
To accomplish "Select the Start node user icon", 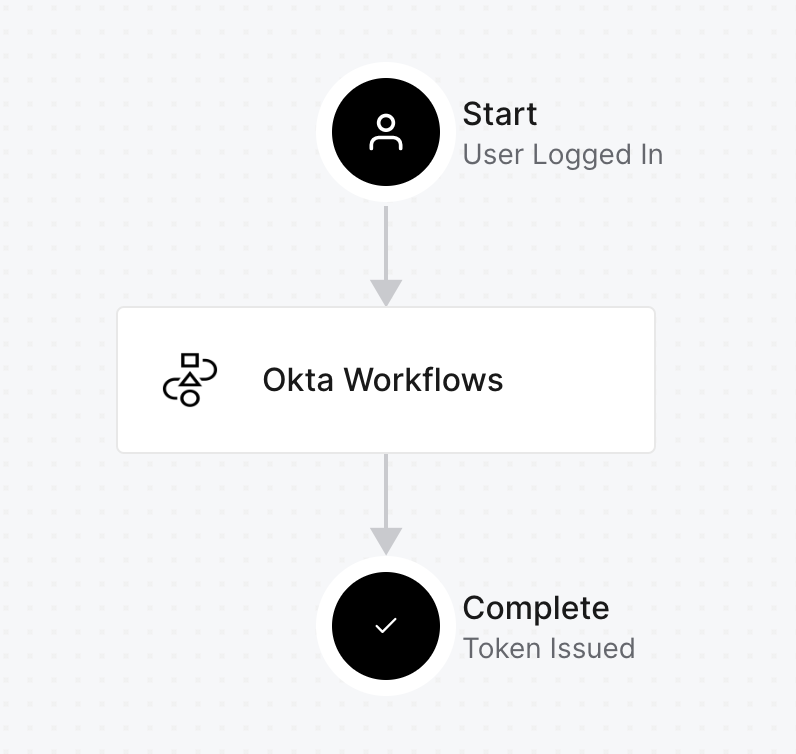I will pyautogui.click(x=386, y=132).
